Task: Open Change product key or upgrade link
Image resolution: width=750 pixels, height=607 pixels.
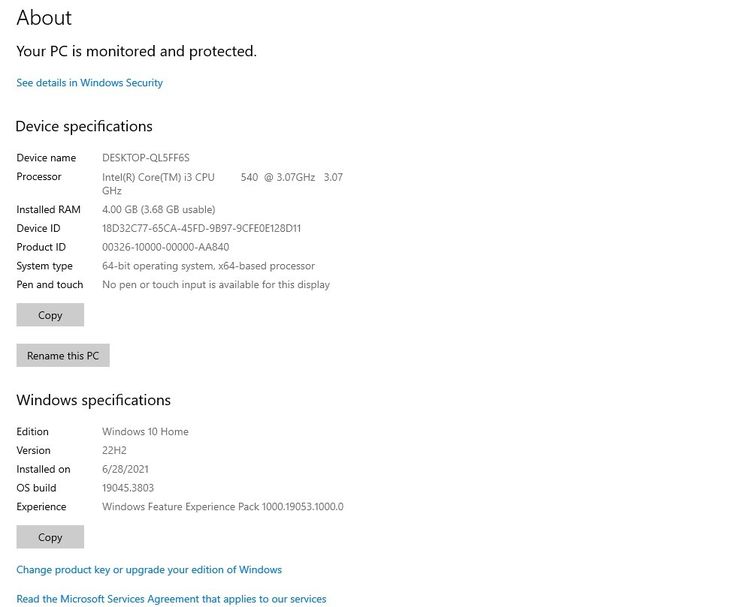Action: point(149,570)
